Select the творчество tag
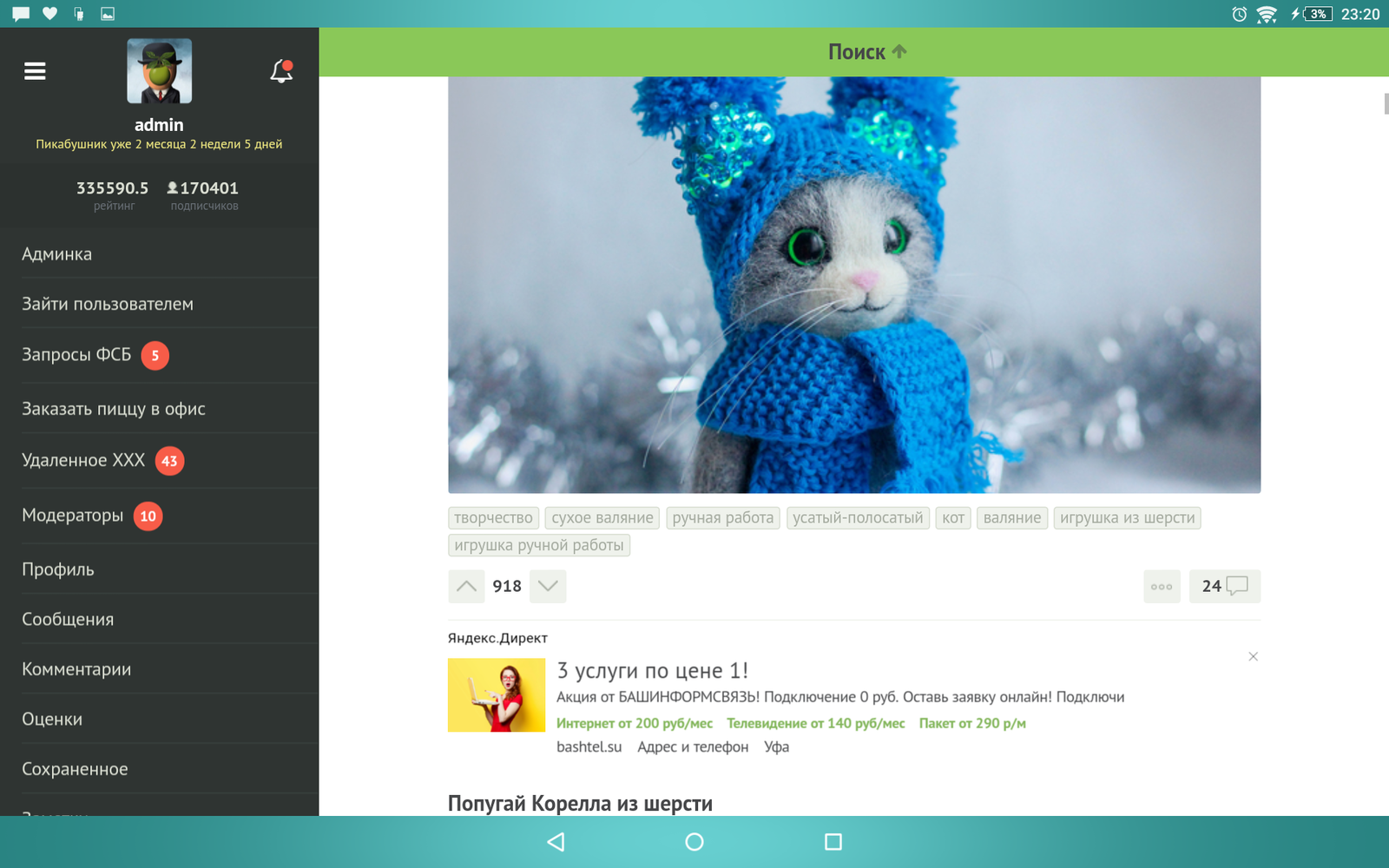 pos(493,517)
